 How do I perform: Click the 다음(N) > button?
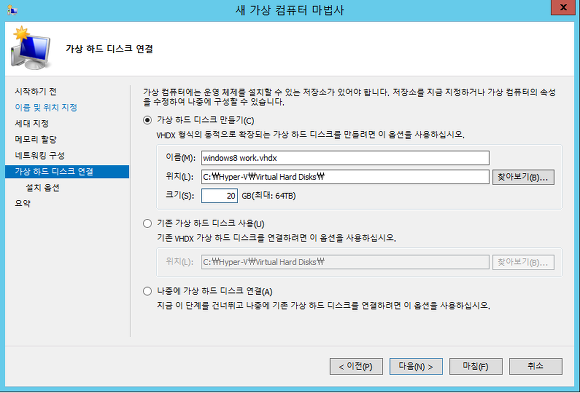coord(416,366)
